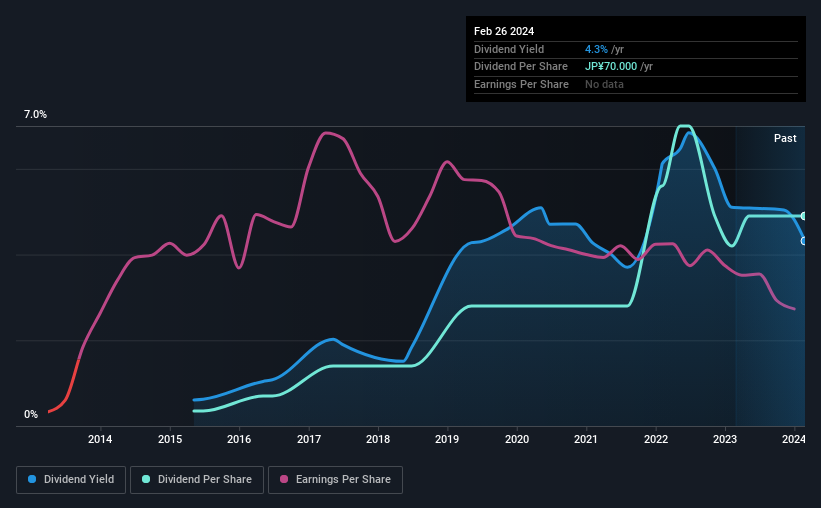Select the 2024 x-axis label
Viewport: 821px width, 508px height.
(794, 439)
